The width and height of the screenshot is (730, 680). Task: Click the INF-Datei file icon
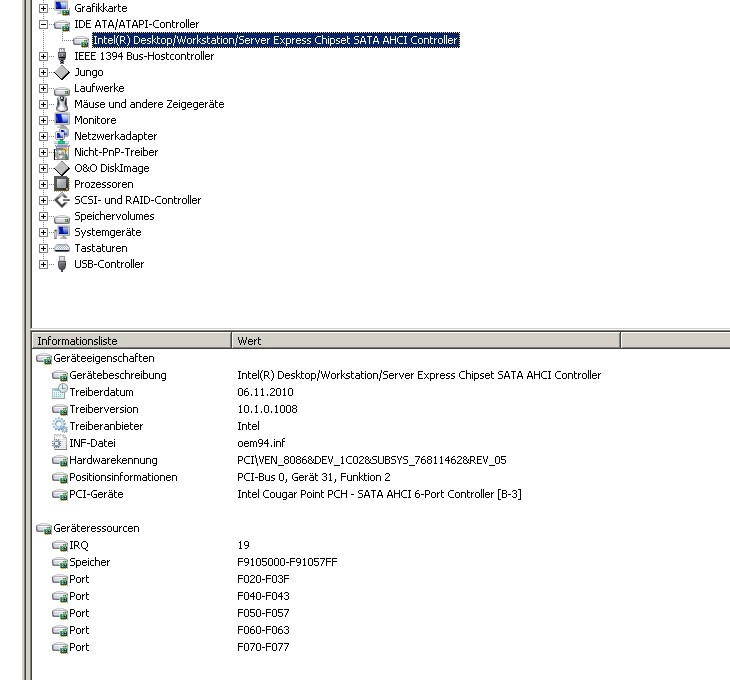tap(58, 443)
